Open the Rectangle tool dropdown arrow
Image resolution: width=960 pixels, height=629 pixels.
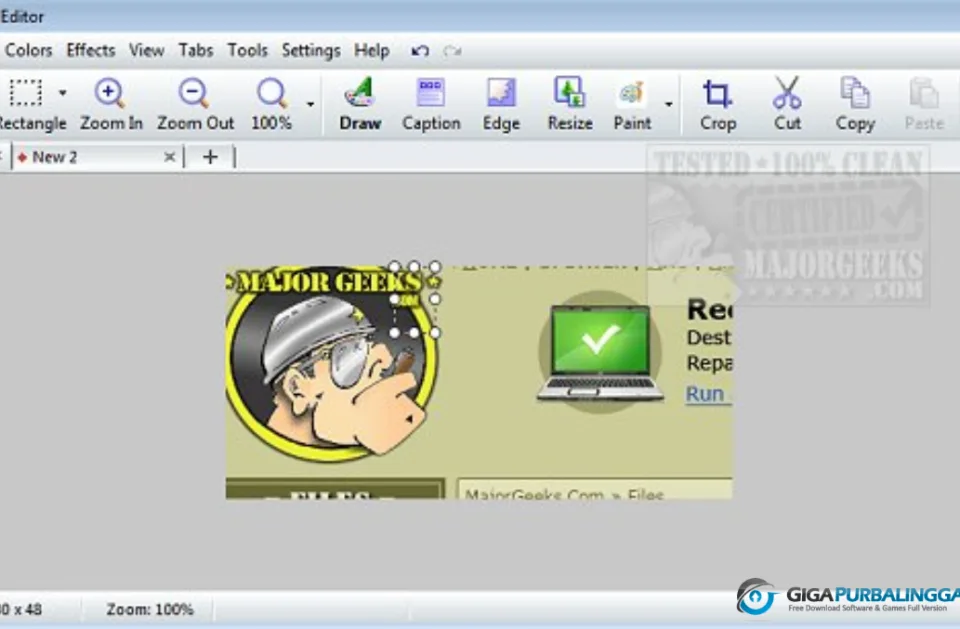pos(62,93)
